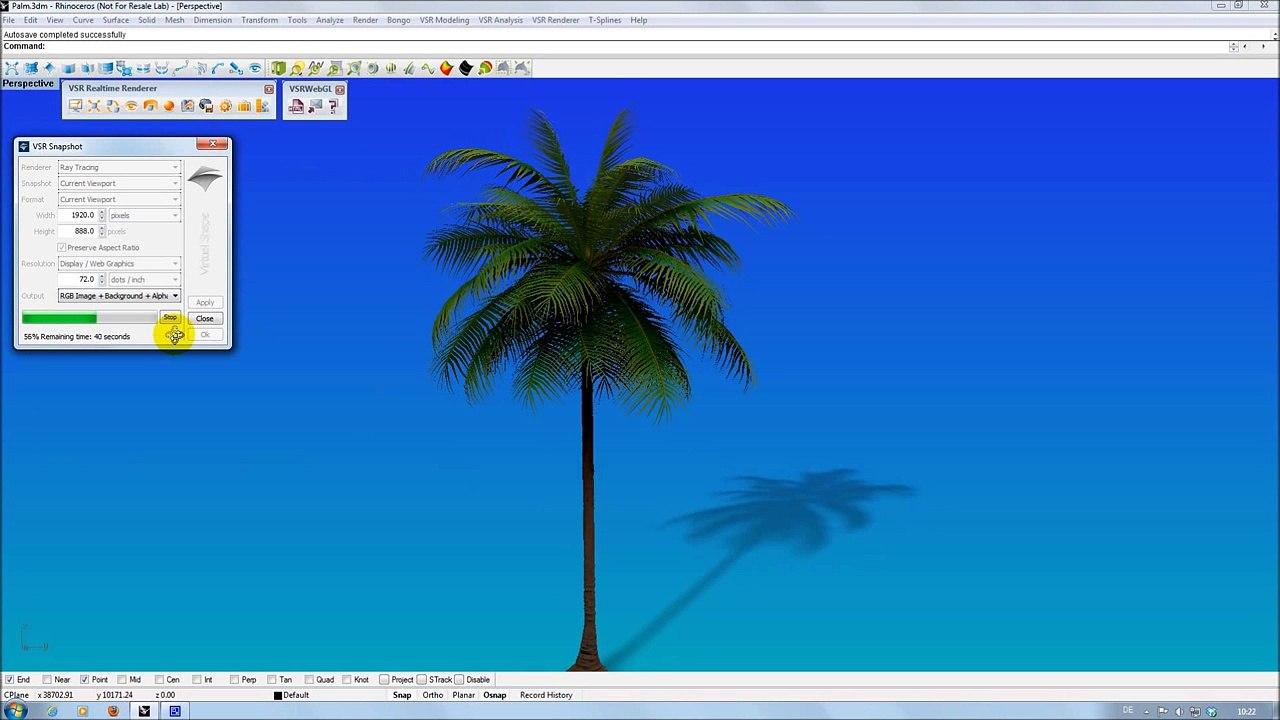Click the green sine wave icon in main toolbar
1280x720 pixels.
tap(427, 68)
